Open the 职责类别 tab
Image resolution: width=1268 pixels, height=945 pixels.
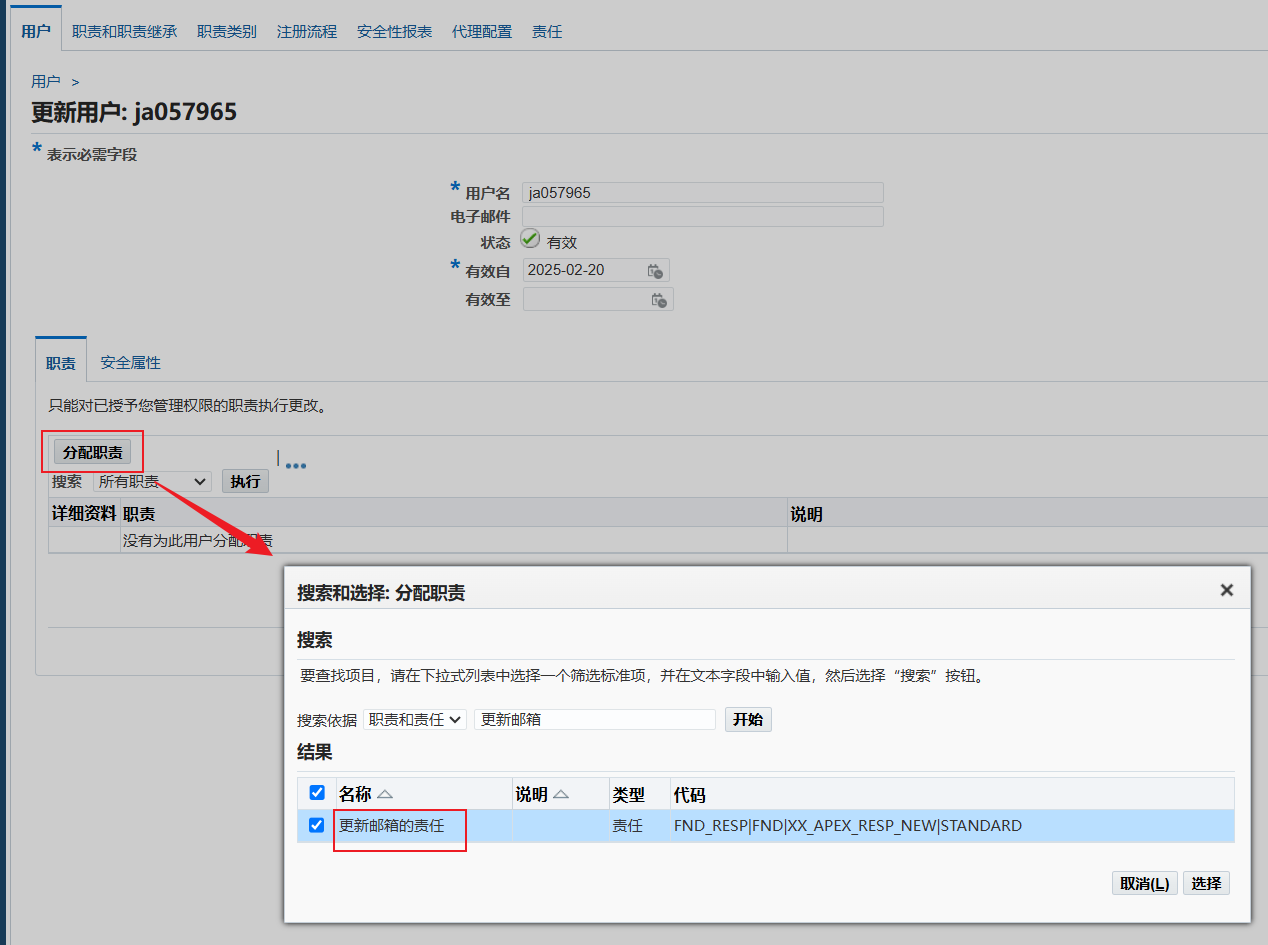click(x=227, y=31)
